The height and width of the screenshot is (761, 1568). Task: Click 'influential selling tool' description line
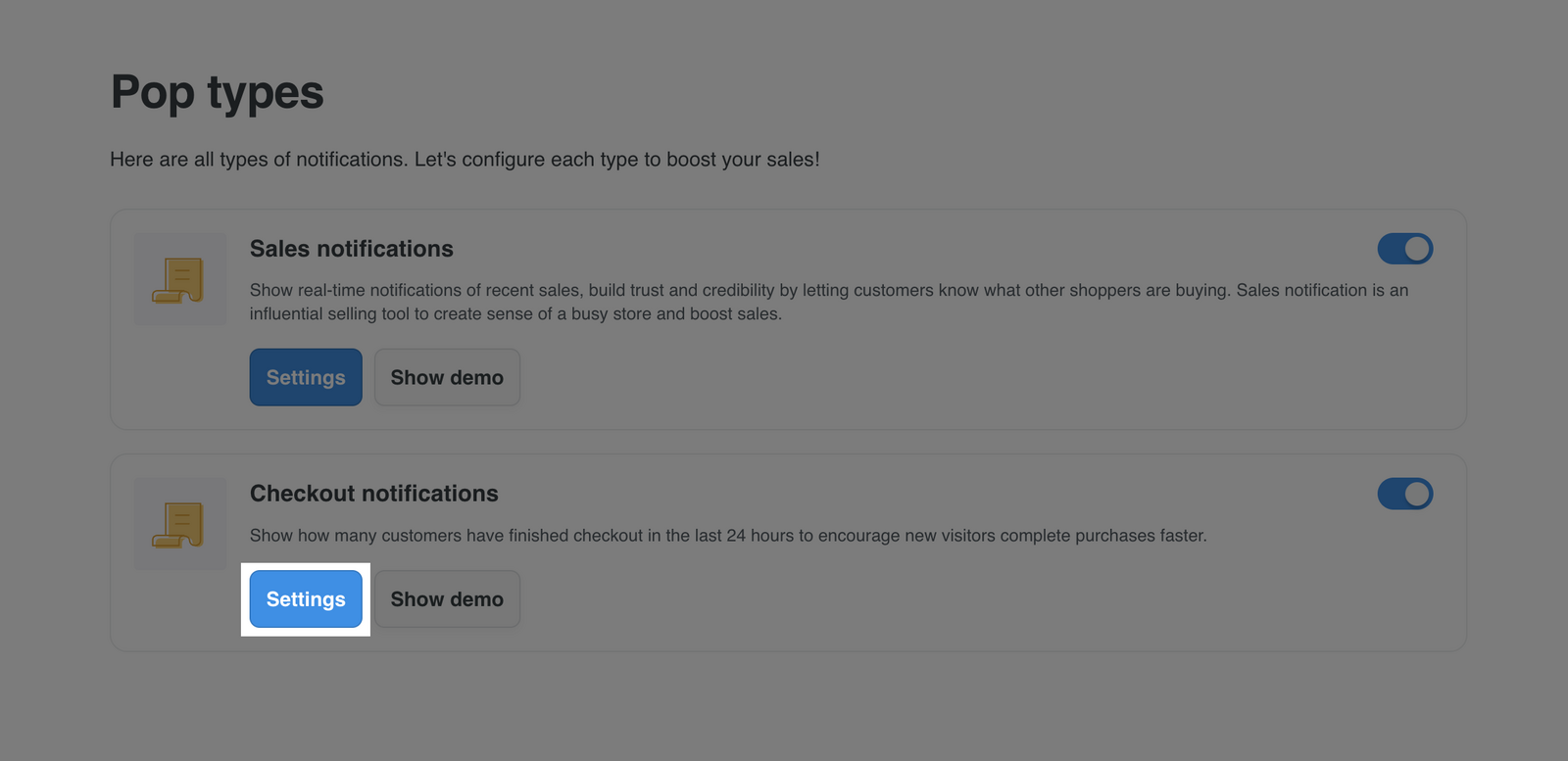(515, 313)
